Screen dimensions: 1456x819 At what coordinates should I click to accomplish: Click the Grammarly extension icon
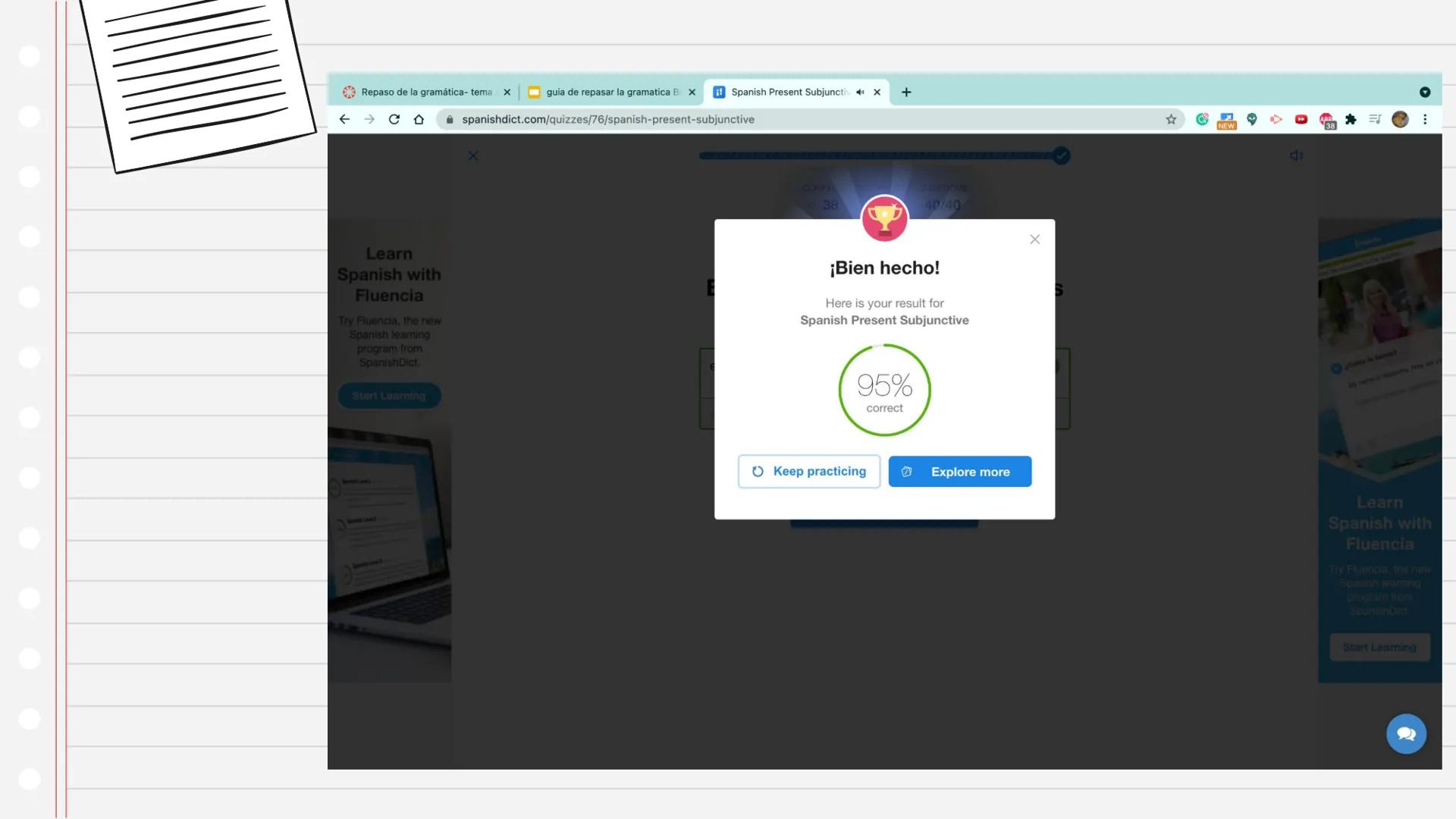(1202, 119)
